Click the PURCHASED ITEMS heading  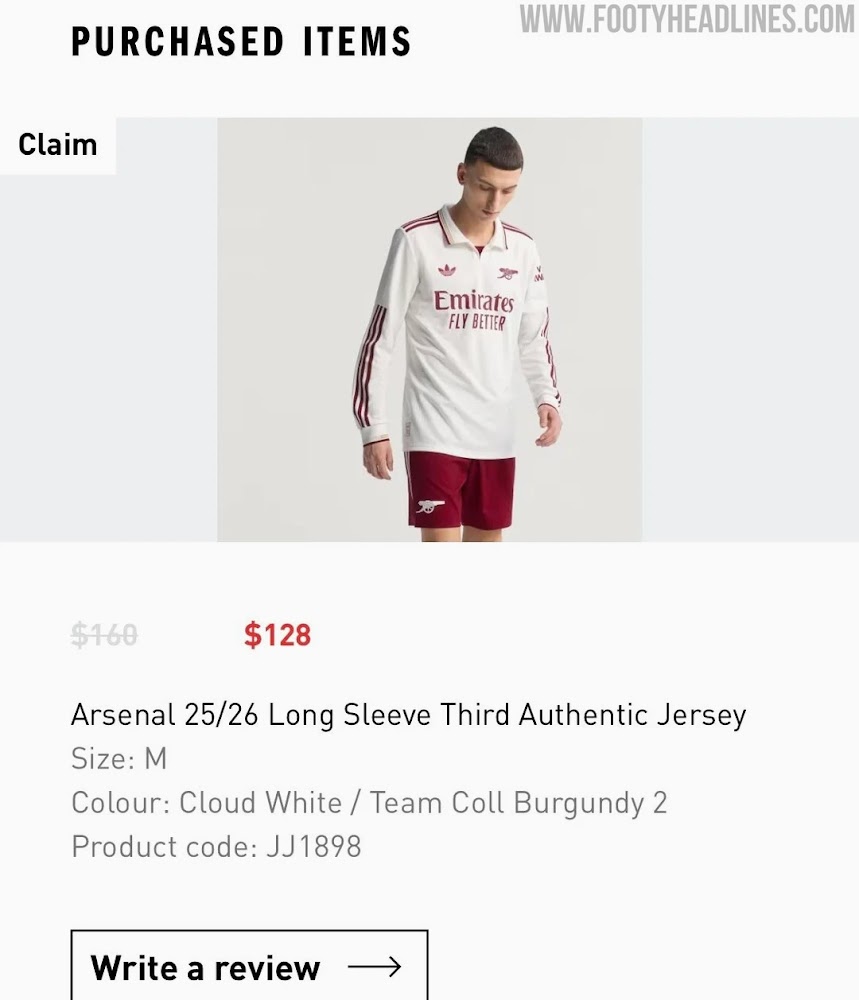[241, 42]
